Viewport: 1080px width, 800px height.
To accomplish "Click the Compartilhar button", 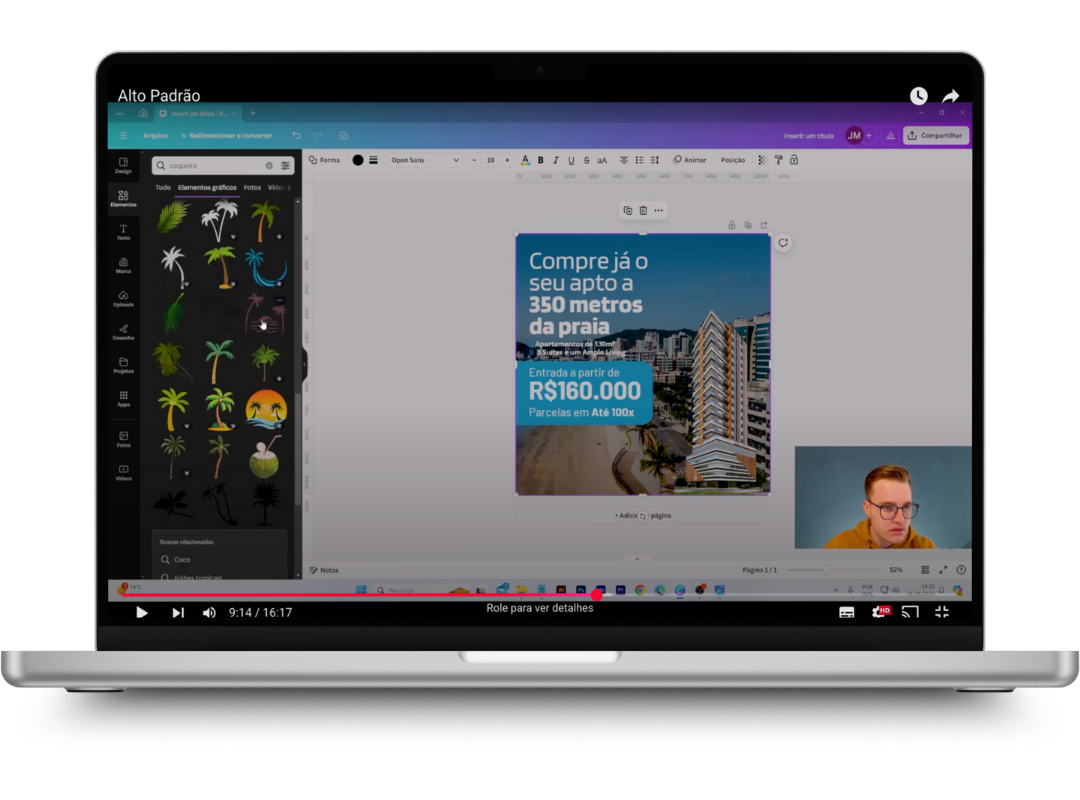I will (x=936, y=135).
